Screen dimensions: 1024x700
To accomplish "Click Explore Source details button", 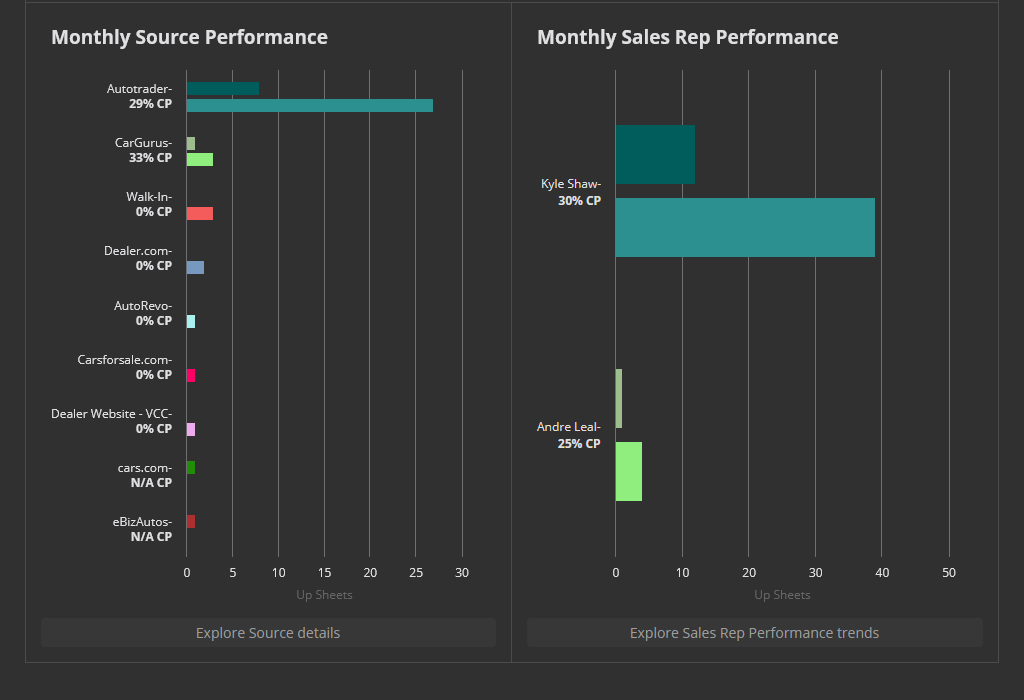I will (268, 633).
